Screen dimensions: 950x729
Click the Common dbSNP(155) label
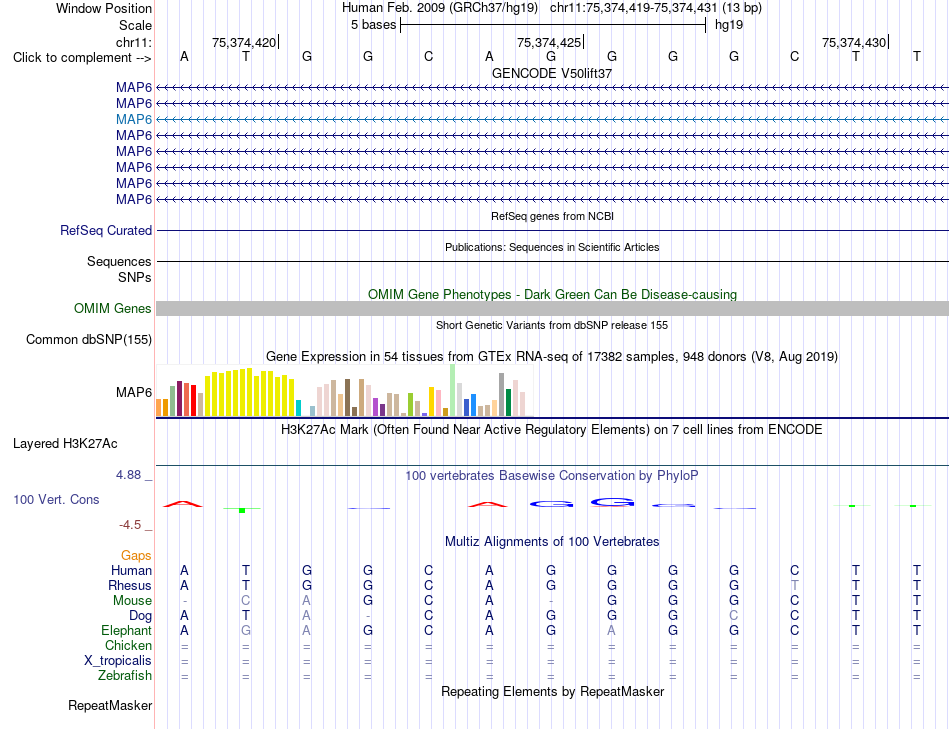[88, 339]
